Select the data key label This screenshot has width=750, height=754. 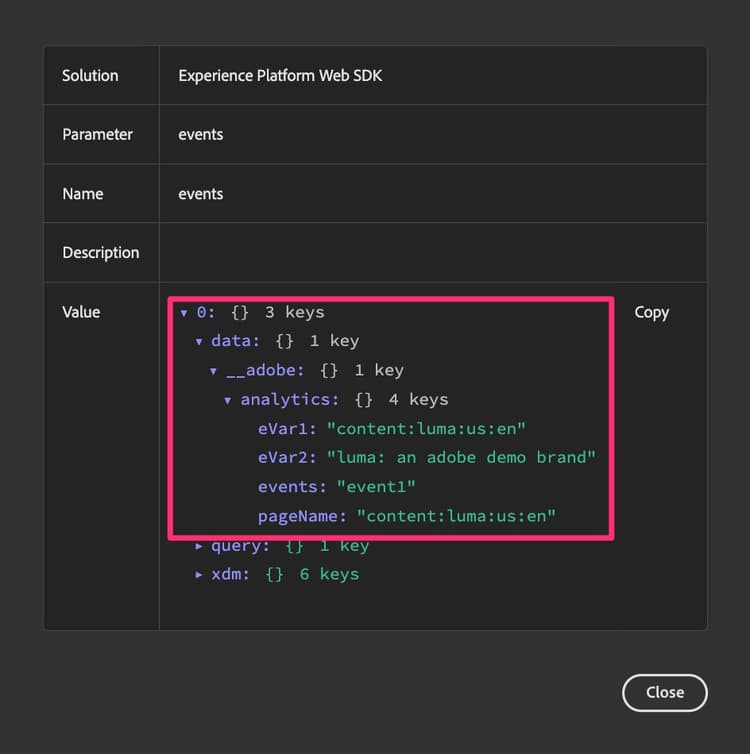(x=236, y=341)
